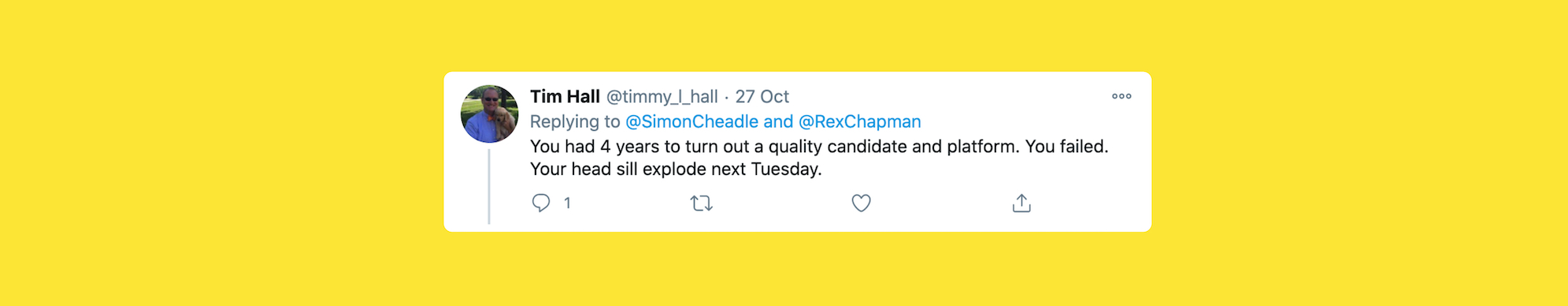
Task: Click the reply speech bubble icon
Action: pos(541,203)
